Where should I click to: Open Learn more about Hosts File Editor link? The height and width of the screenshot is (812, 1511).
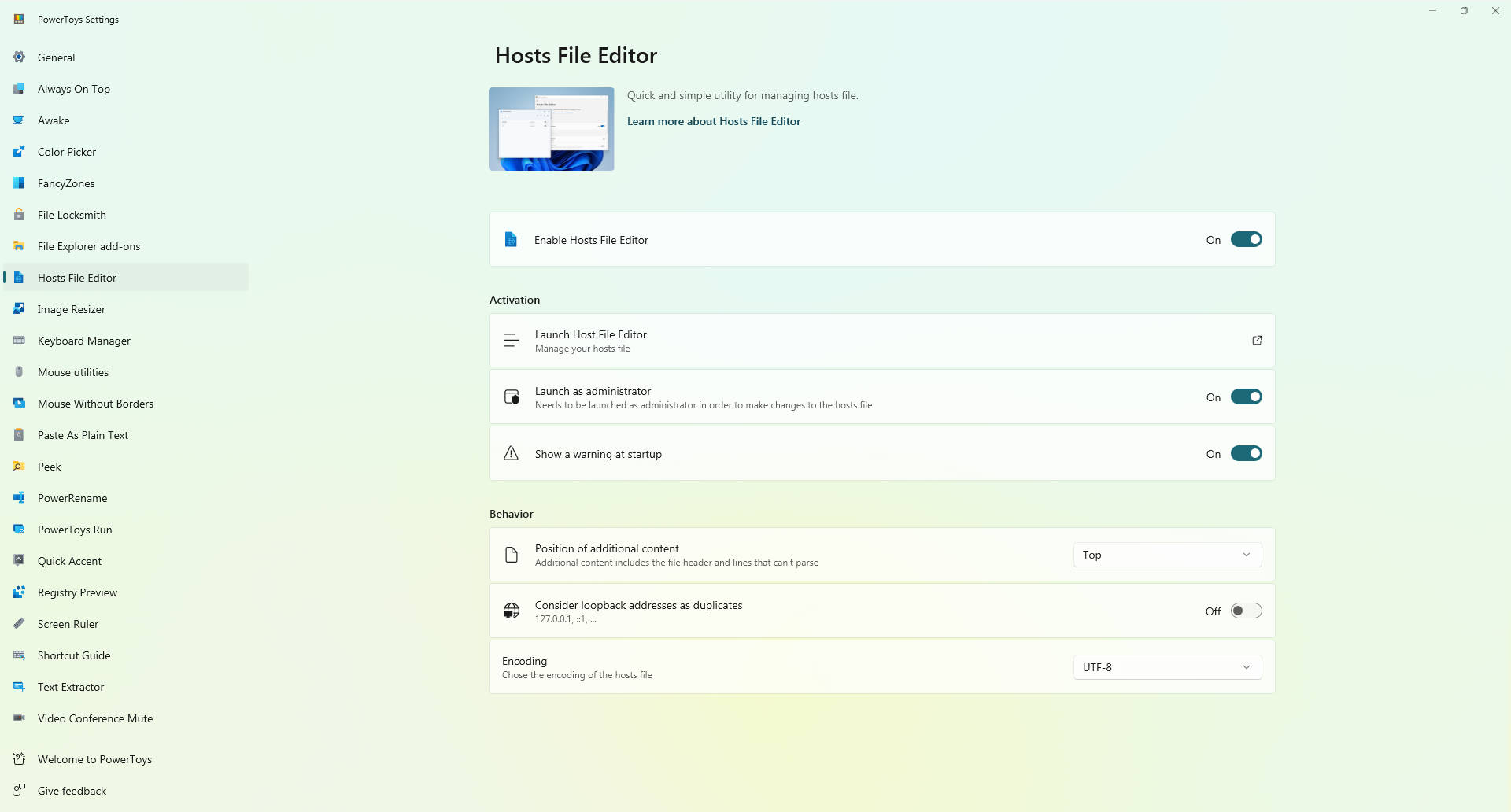[713, 121]
